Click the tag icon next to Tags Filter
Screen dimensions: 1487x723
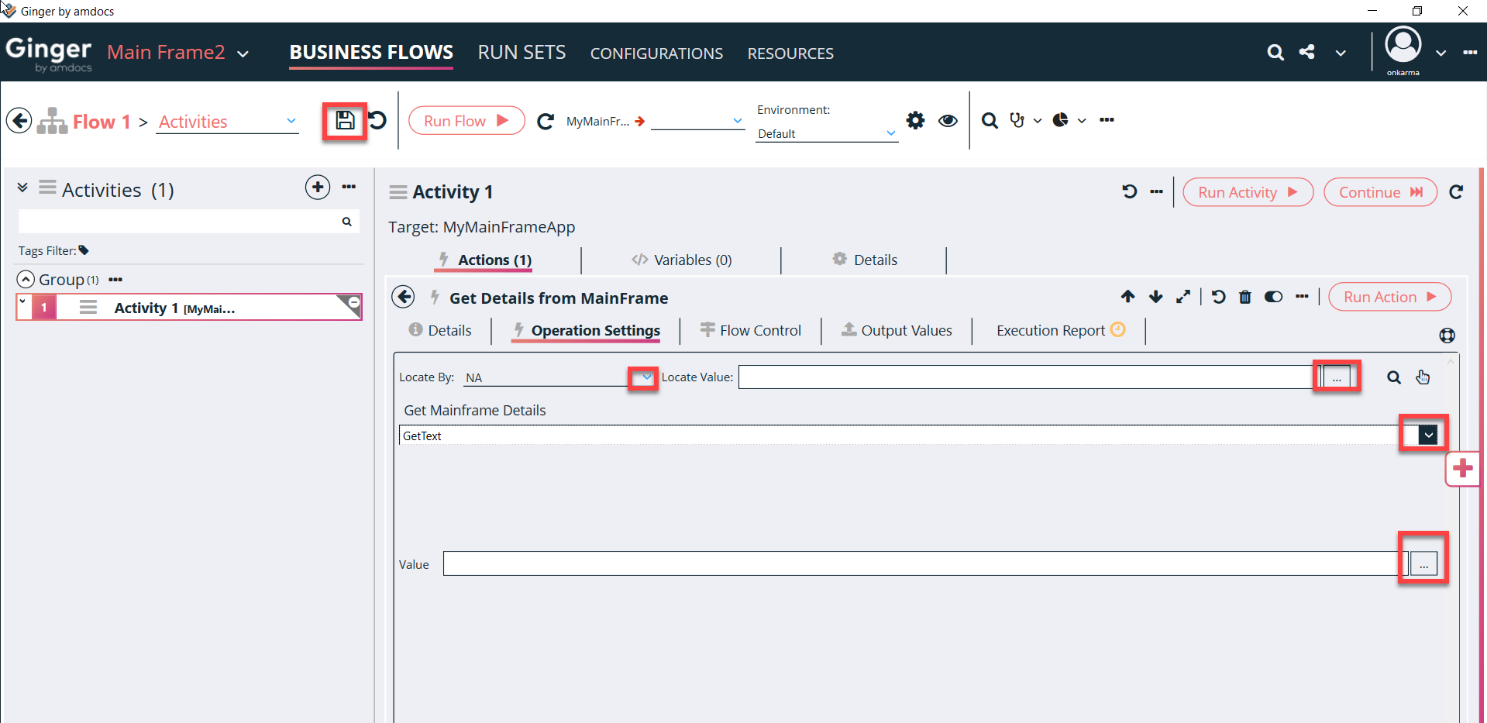point(84,250)
